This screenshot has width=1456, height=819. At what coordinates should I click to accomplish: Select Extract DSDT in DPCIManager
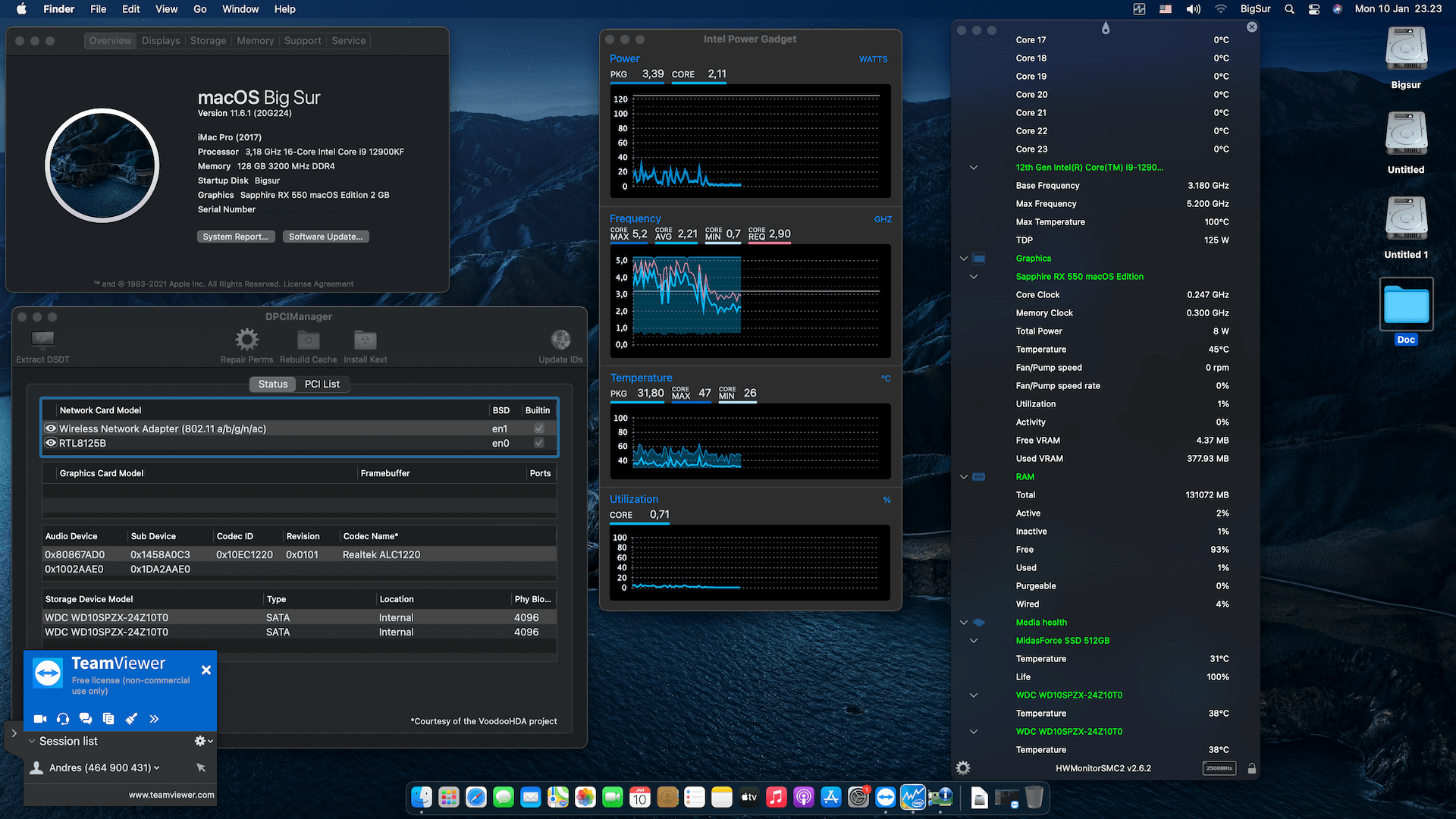click(42, 343)
